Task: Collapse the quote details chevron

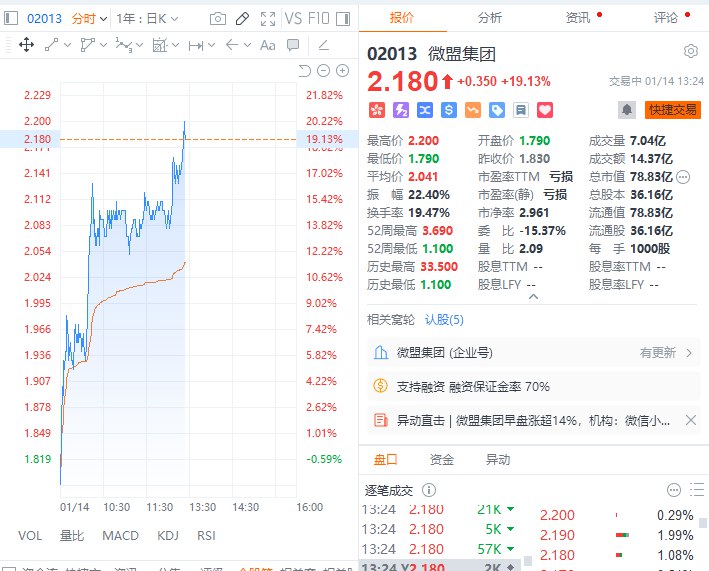Action: [x=534, y=297]
